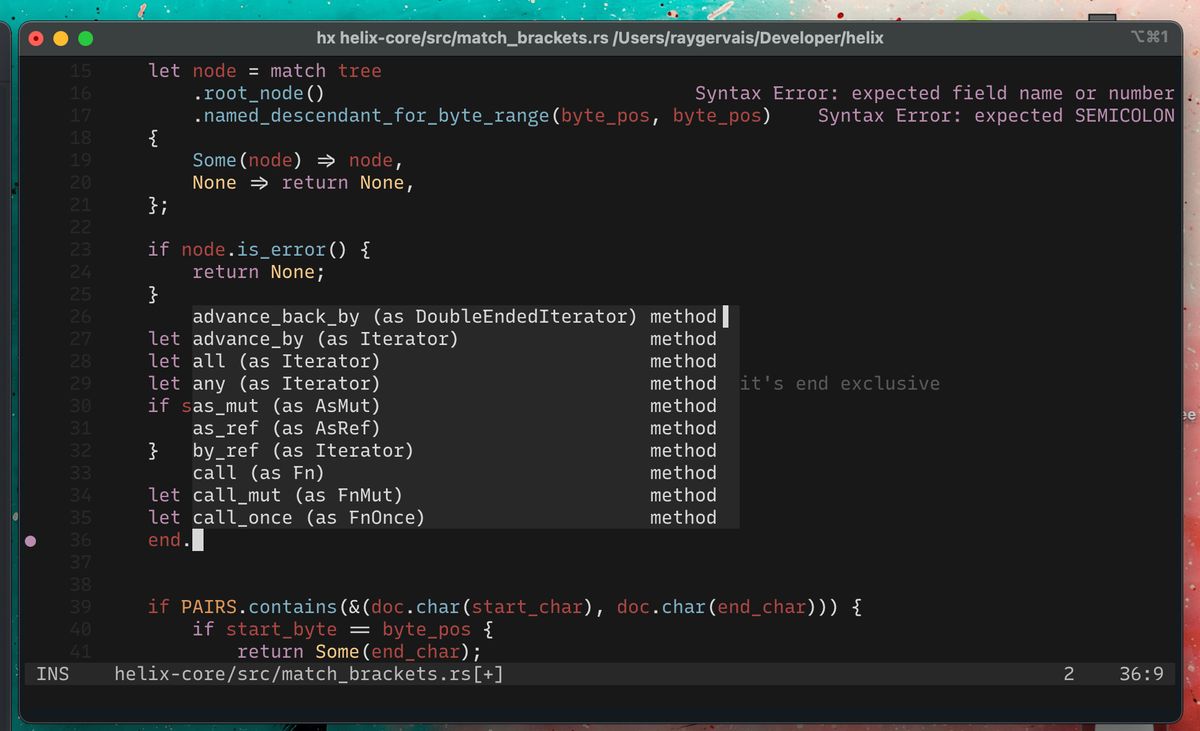Click the red close window button

[37, 38]
